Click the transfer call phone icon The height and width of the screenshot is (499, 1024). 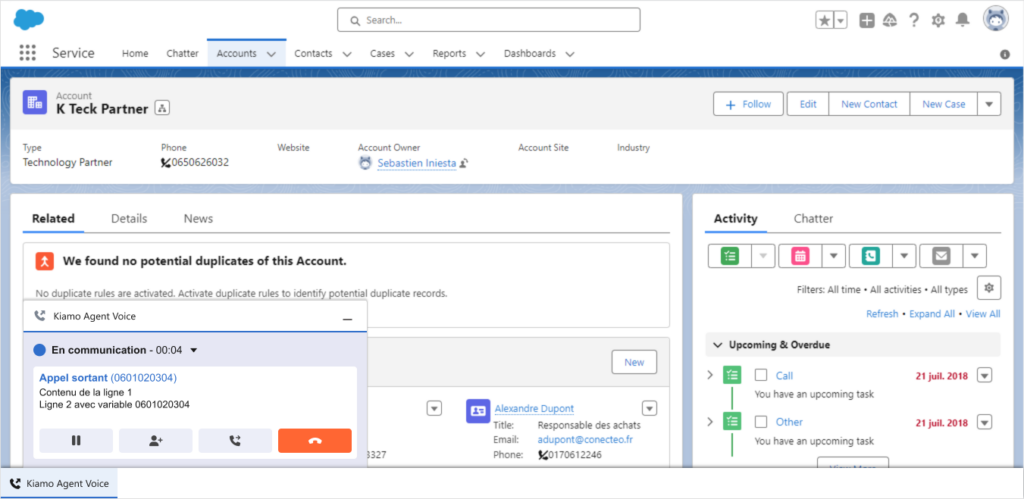[235, 441]
